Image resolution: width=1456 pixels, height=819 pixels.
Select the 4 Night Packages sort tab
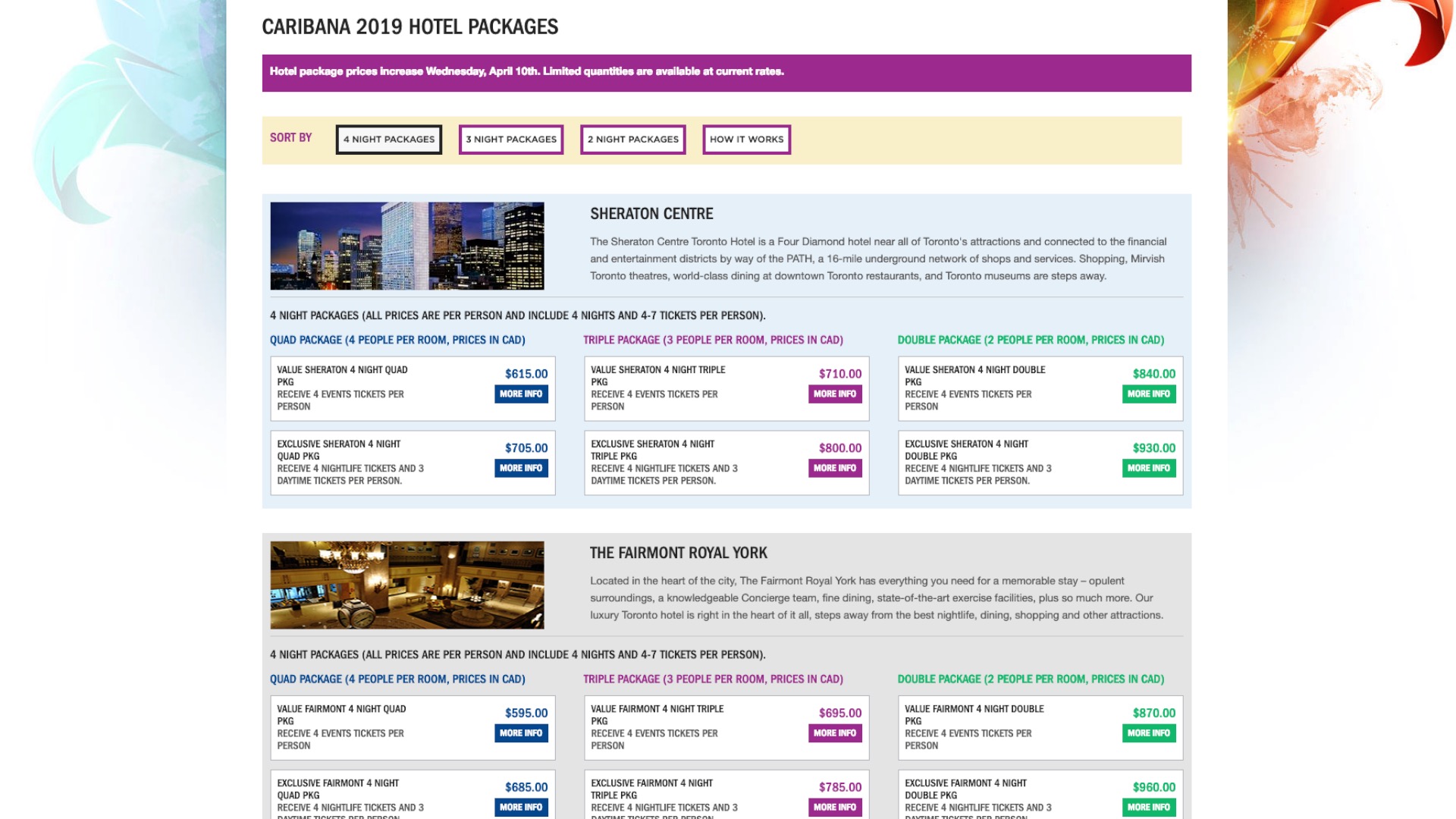(x=388, y=140)
